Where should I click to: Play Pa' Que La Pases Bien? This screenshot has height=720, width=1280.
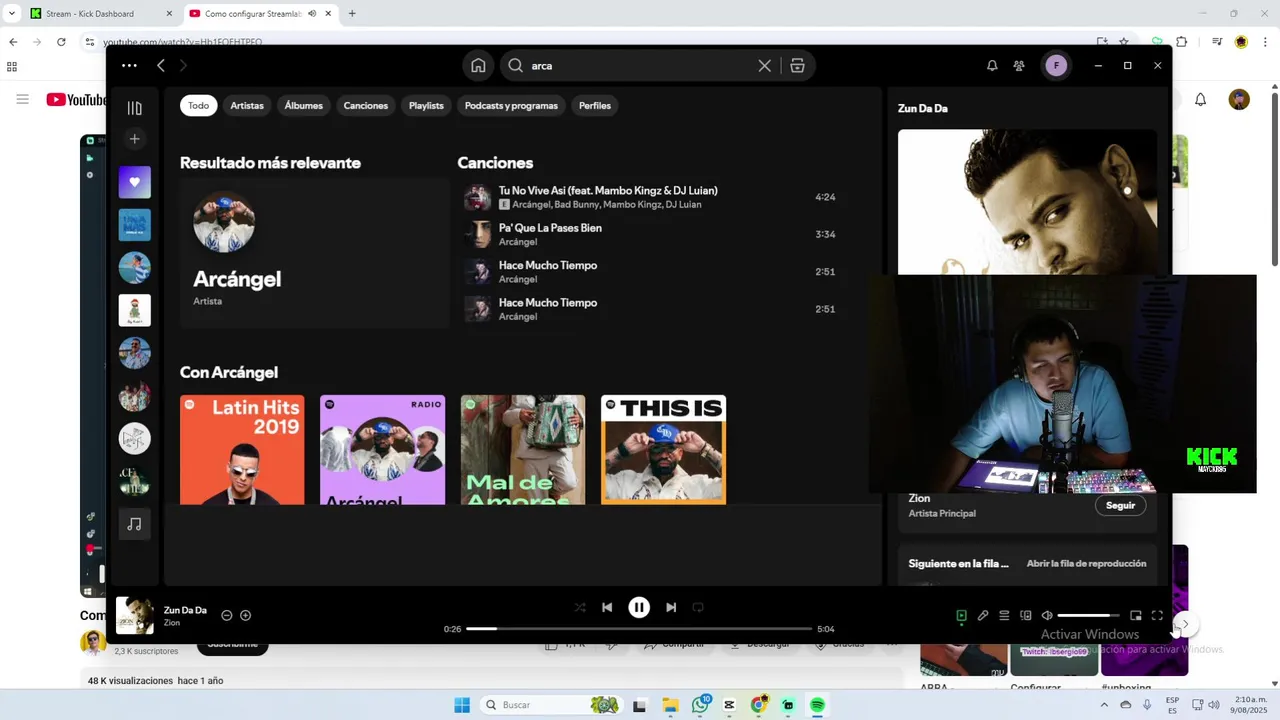click(x=650, y=234)
